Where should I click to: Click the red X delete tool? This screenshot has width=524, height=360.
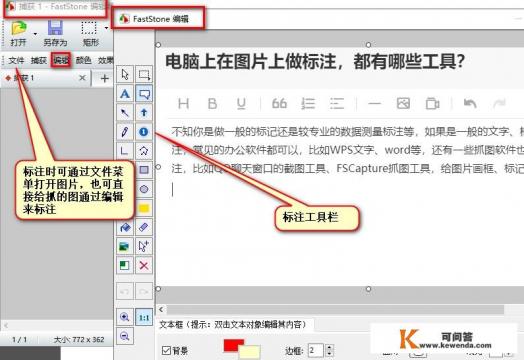click(144, 266)
